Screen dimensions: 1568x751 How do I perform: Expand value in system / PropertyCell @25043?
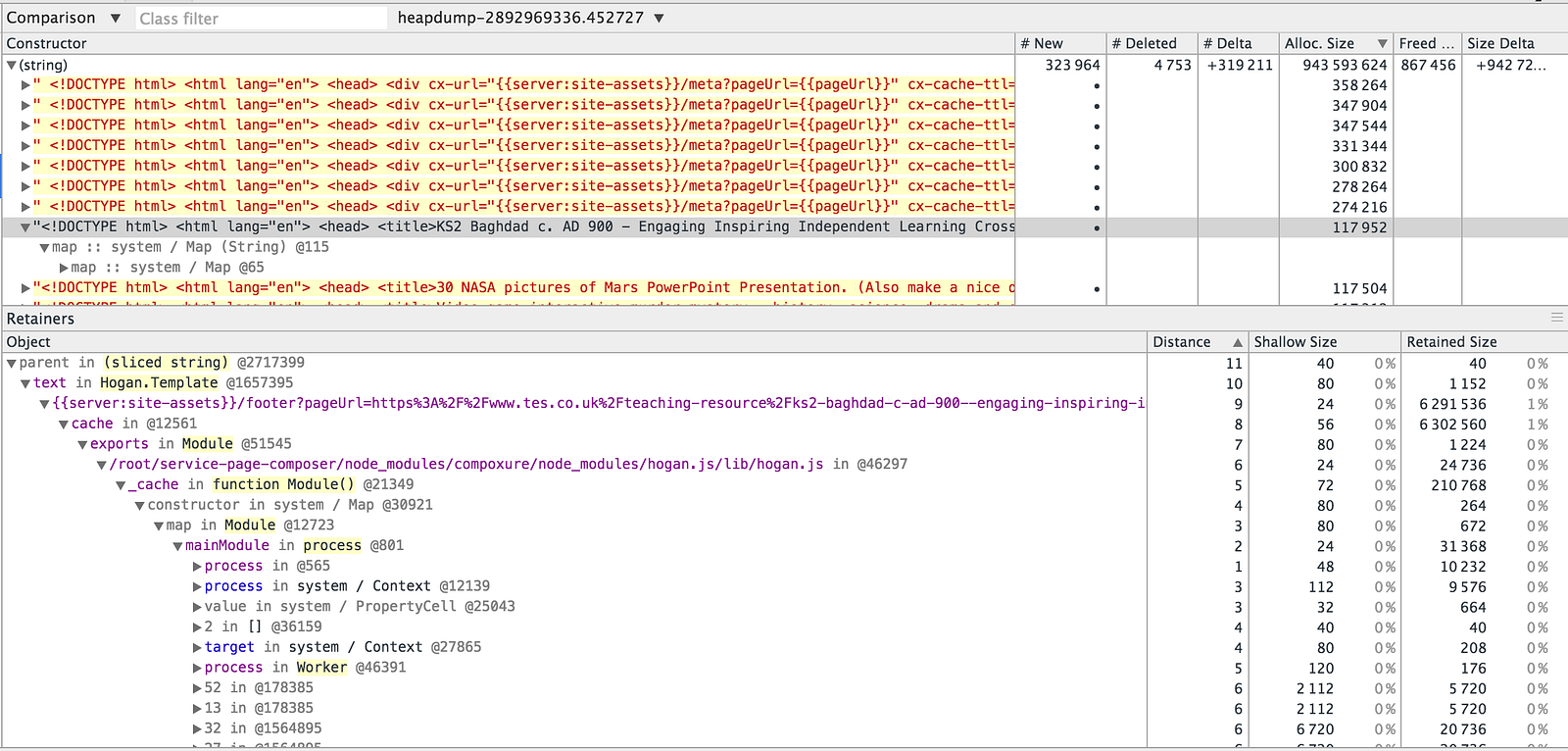[x=197, y=607]
